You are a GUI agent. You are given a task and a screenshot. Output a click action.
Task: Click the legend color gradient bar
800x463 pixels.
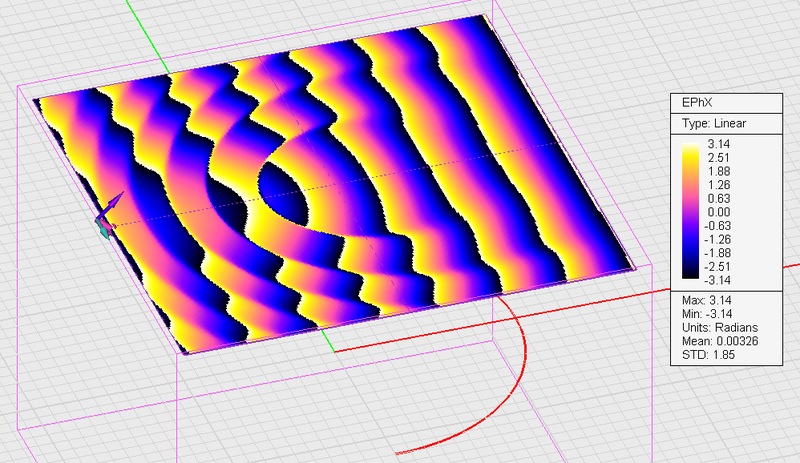[x=691, y=211]
